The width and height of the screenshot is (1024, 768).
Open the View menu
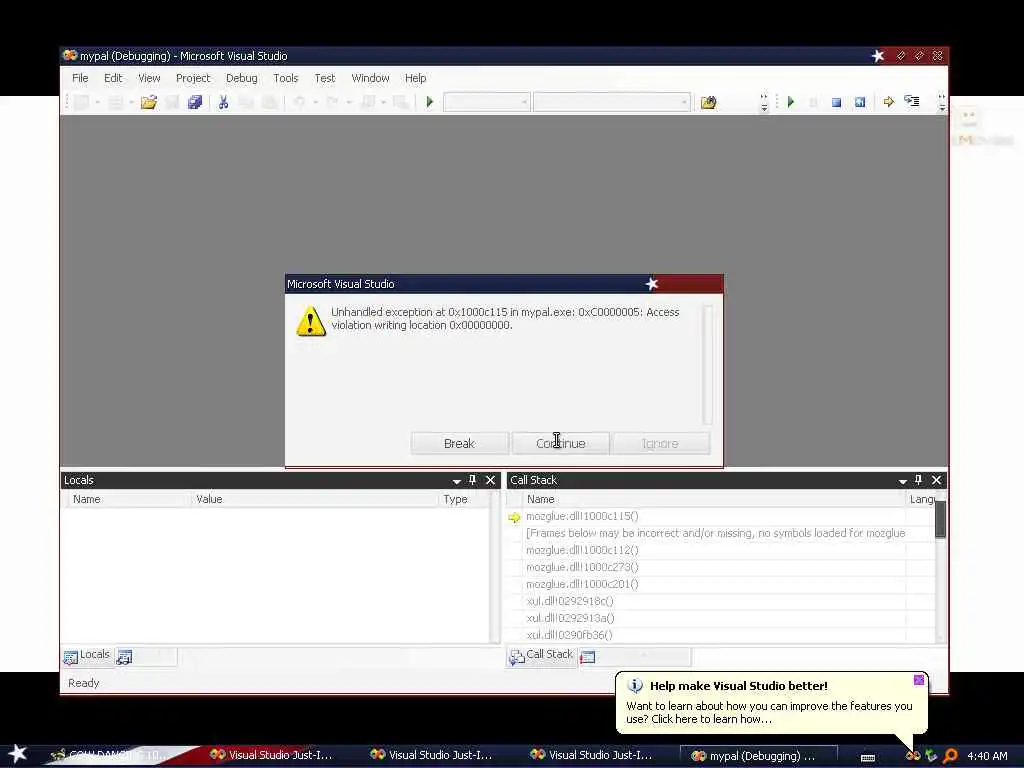[x=149, y=78]
